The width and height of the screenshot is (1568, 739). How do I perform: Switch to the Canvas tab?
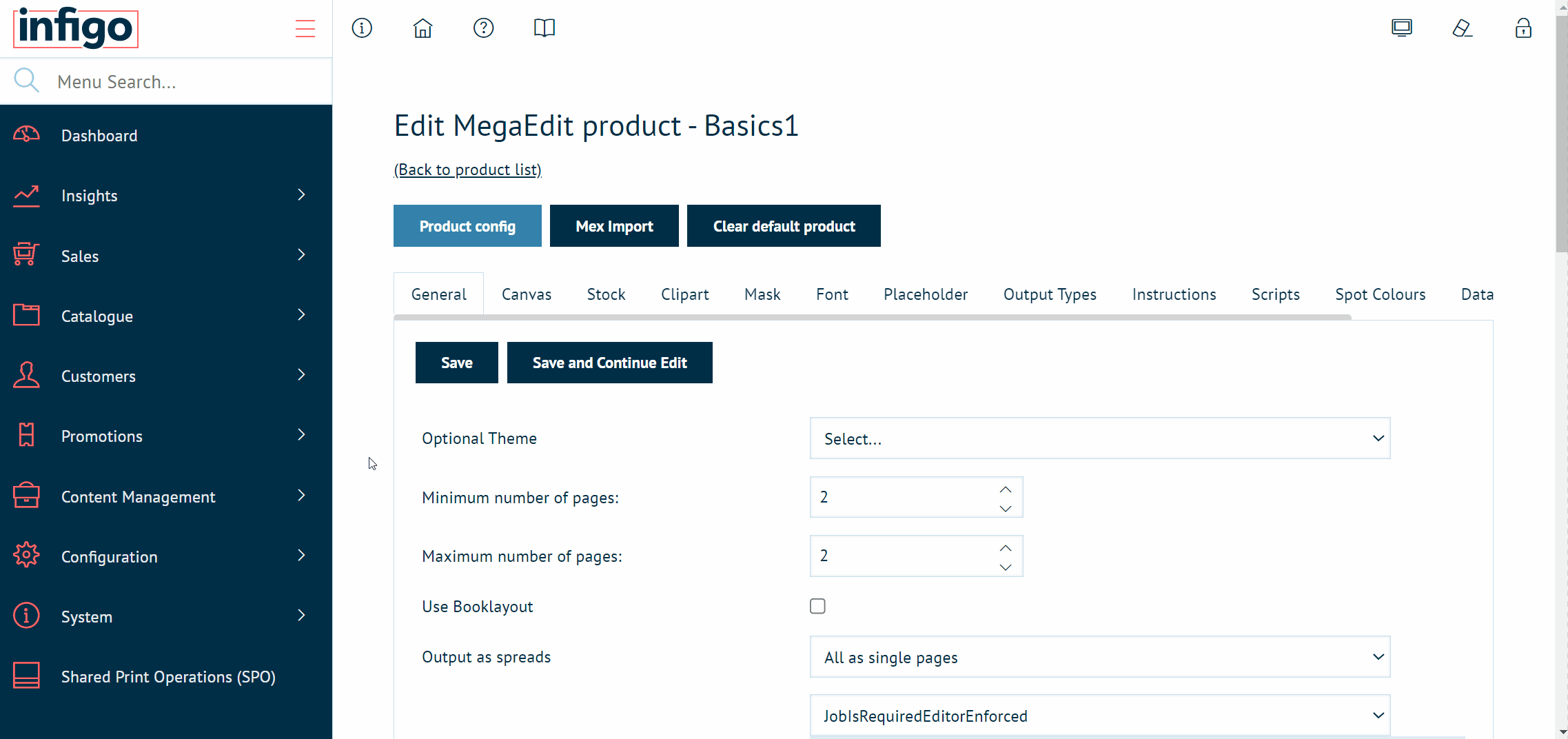point(527,294)
